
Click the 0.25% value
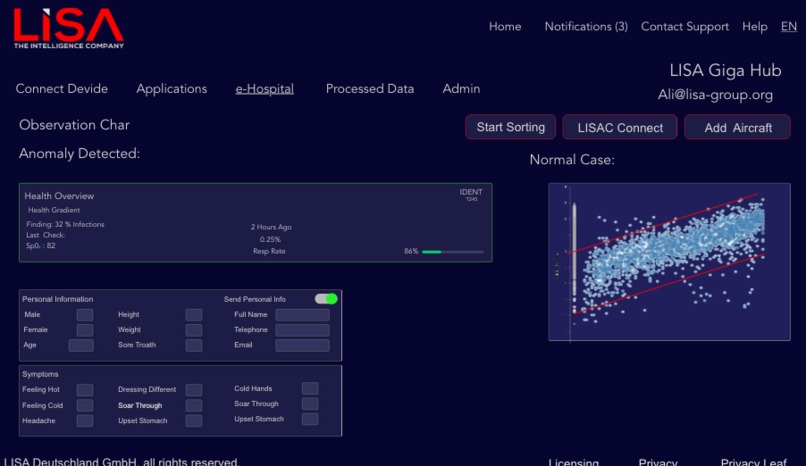coord(270,239)
